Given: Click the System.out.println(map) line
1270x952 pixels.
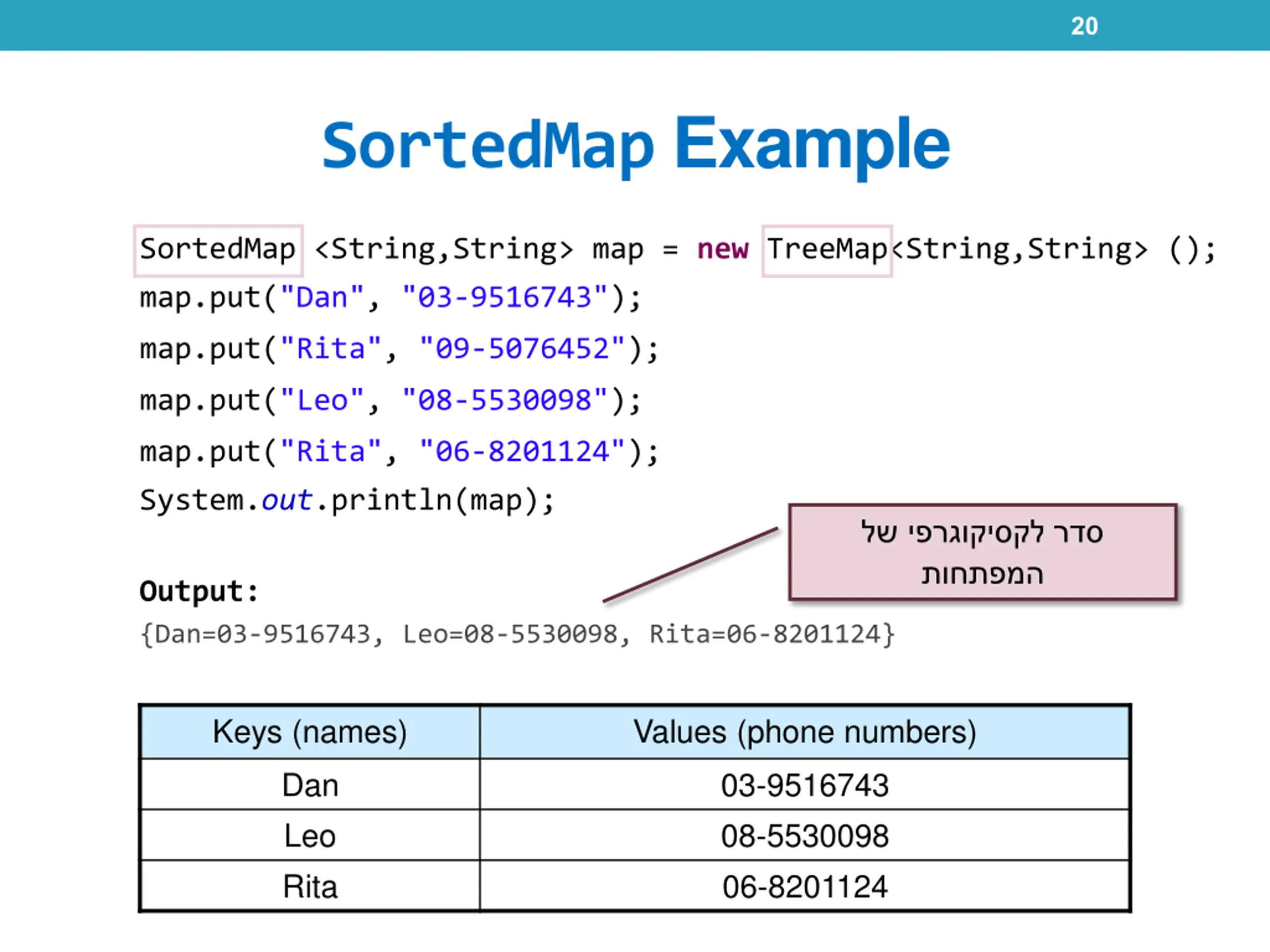Looking at the screenshot, I should pyautogui.click(x=347, y=500).
